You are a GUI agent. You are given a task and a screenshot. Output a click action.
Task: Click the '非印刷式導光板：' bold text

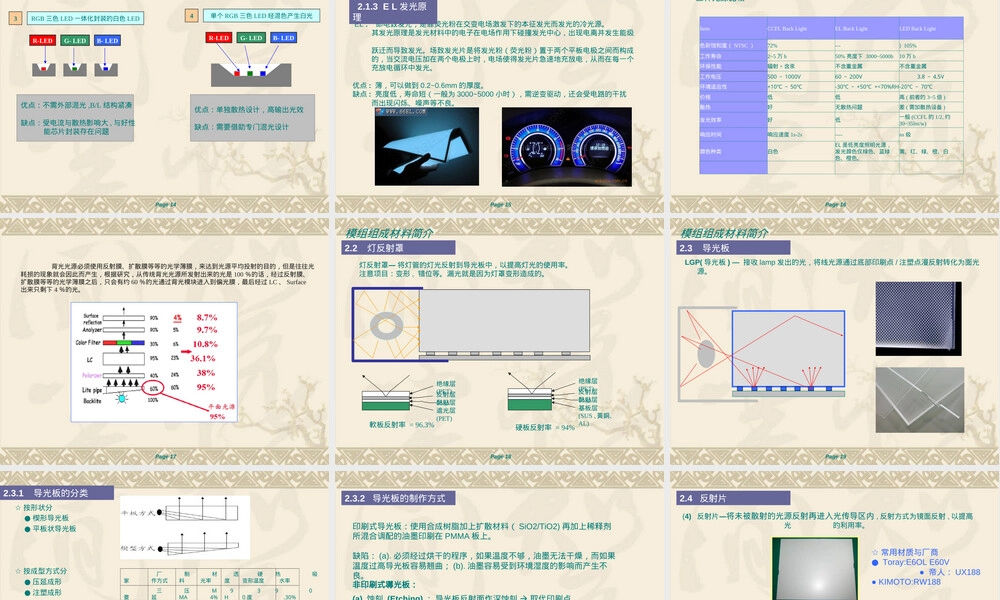[384, 585]
